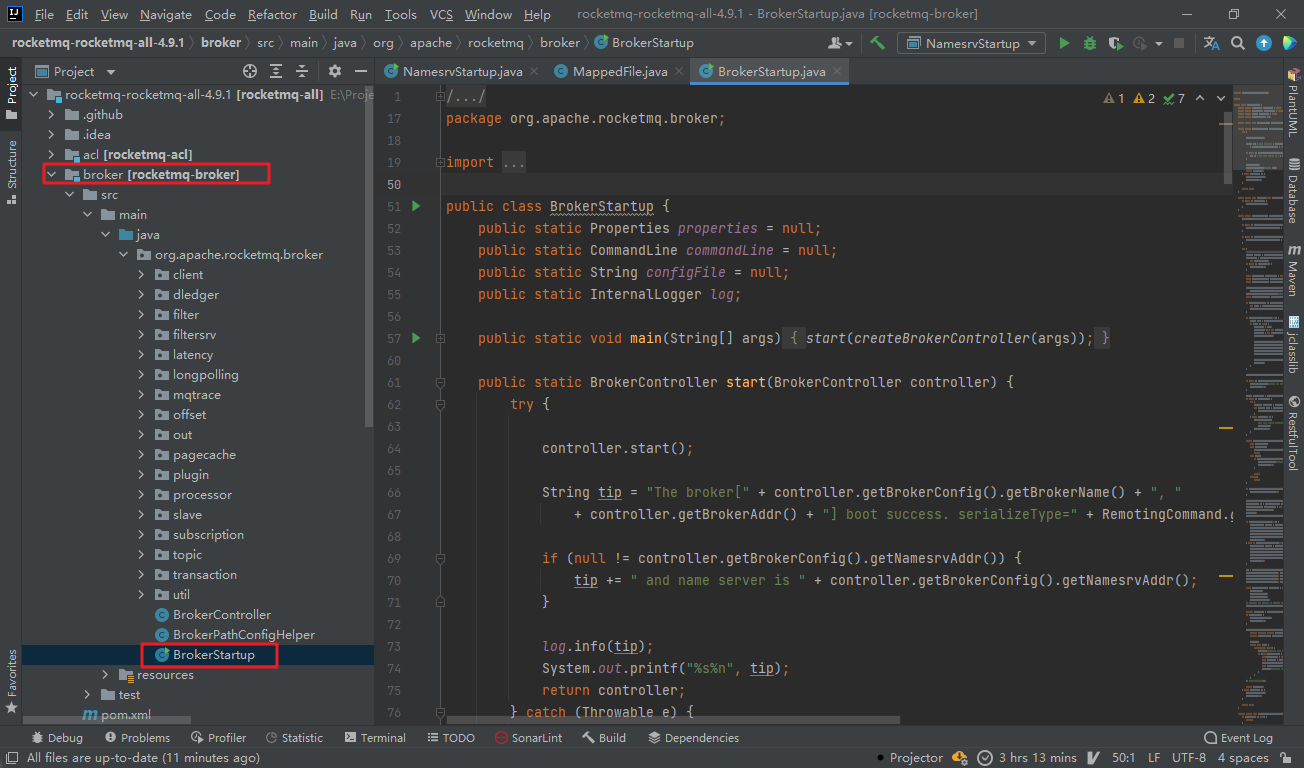
Task: Open the Maven side tool window
Action: coord(1293,269)
